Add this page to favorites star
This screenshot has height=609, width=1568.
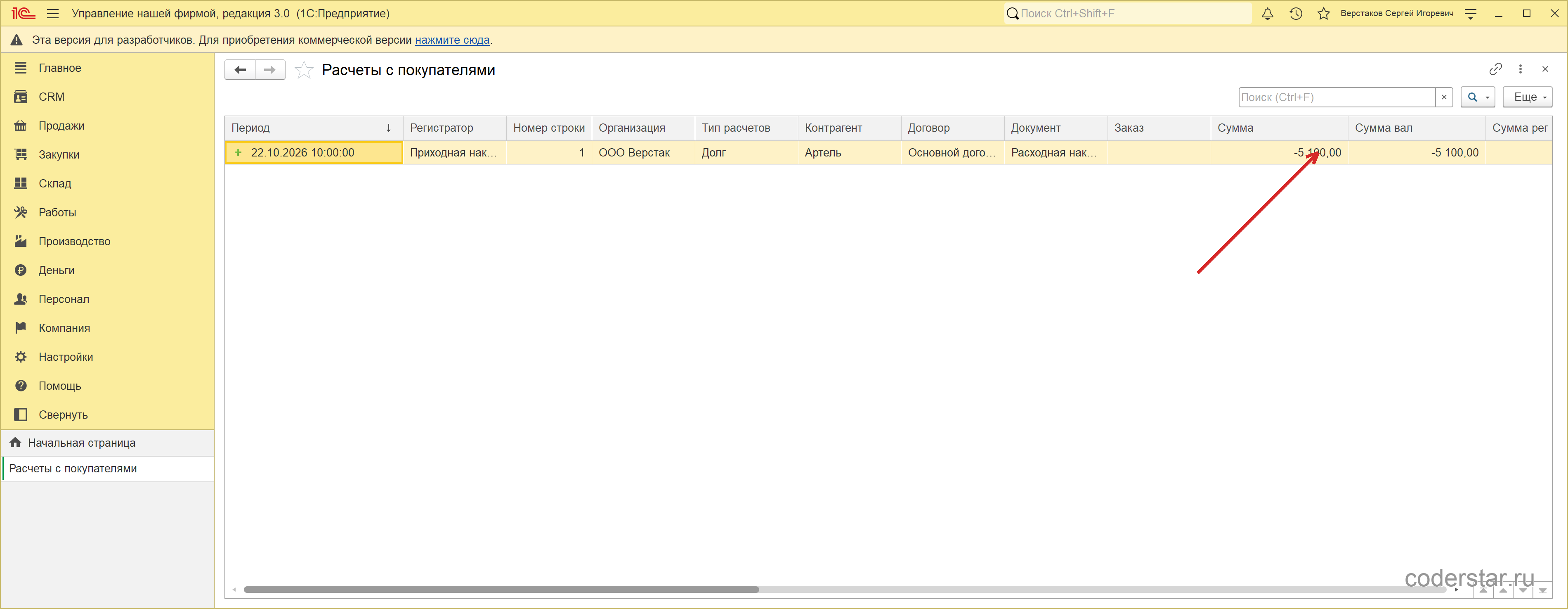[304, 70]
